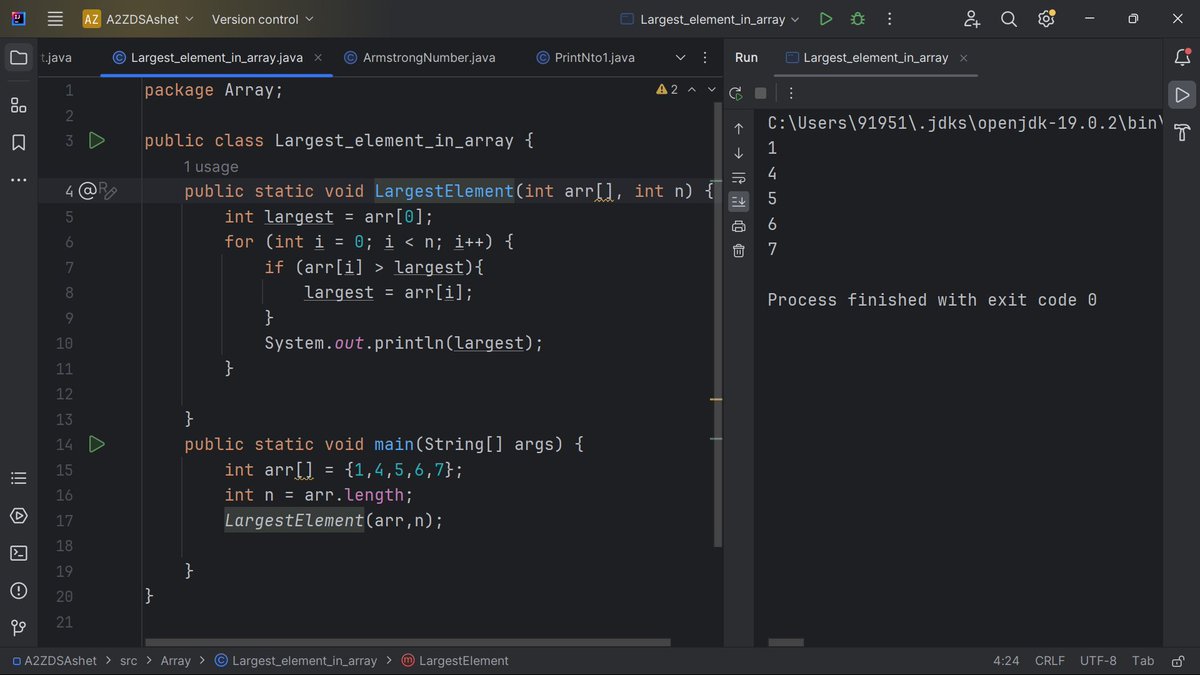Image resolution: width=1200 pixels, height=675 pixels.
Task: Enable scroll to end in the console
Action: (x=738, y=201)
